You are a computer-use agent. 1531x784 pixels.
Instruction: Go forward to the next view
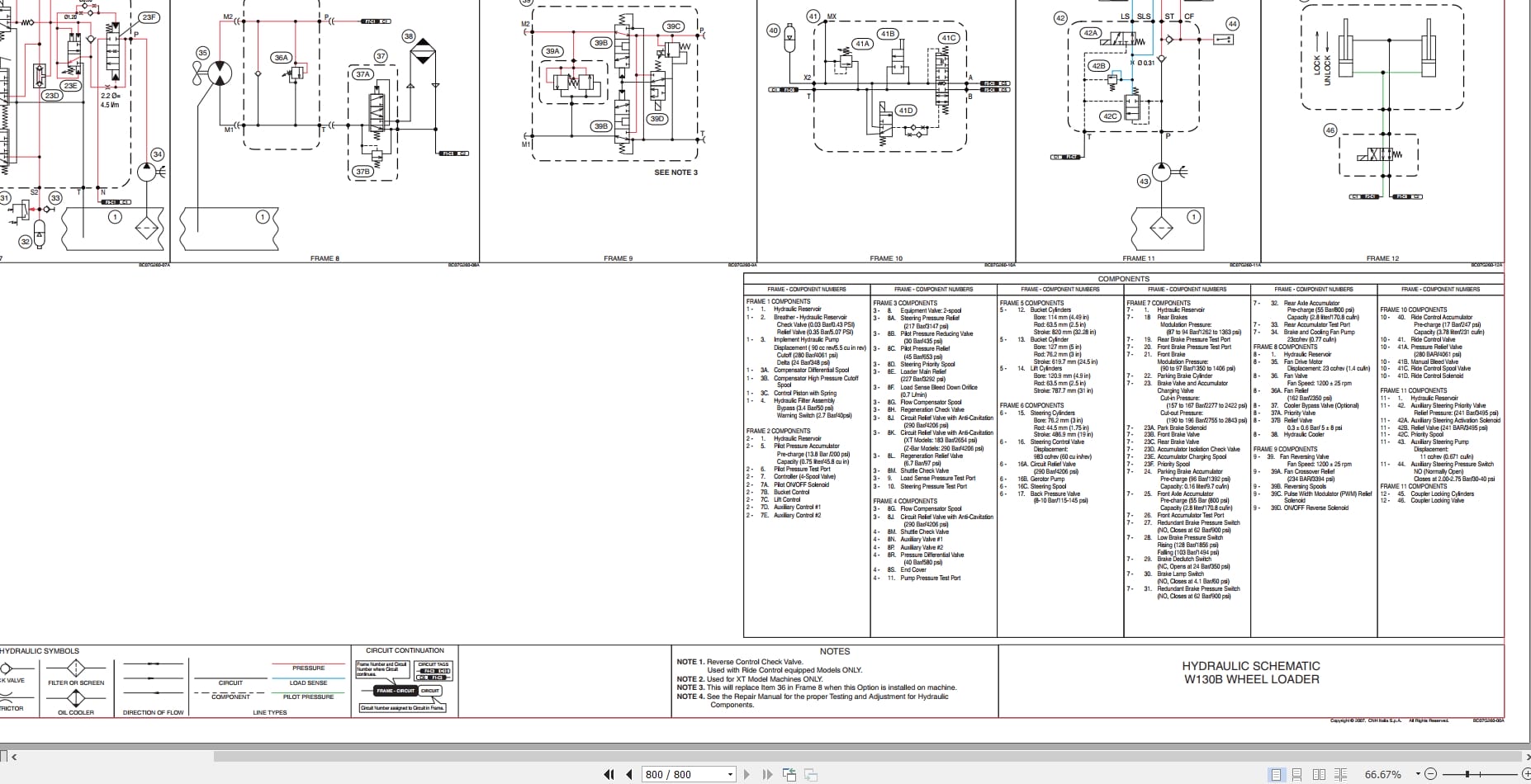tap(813, 774)
